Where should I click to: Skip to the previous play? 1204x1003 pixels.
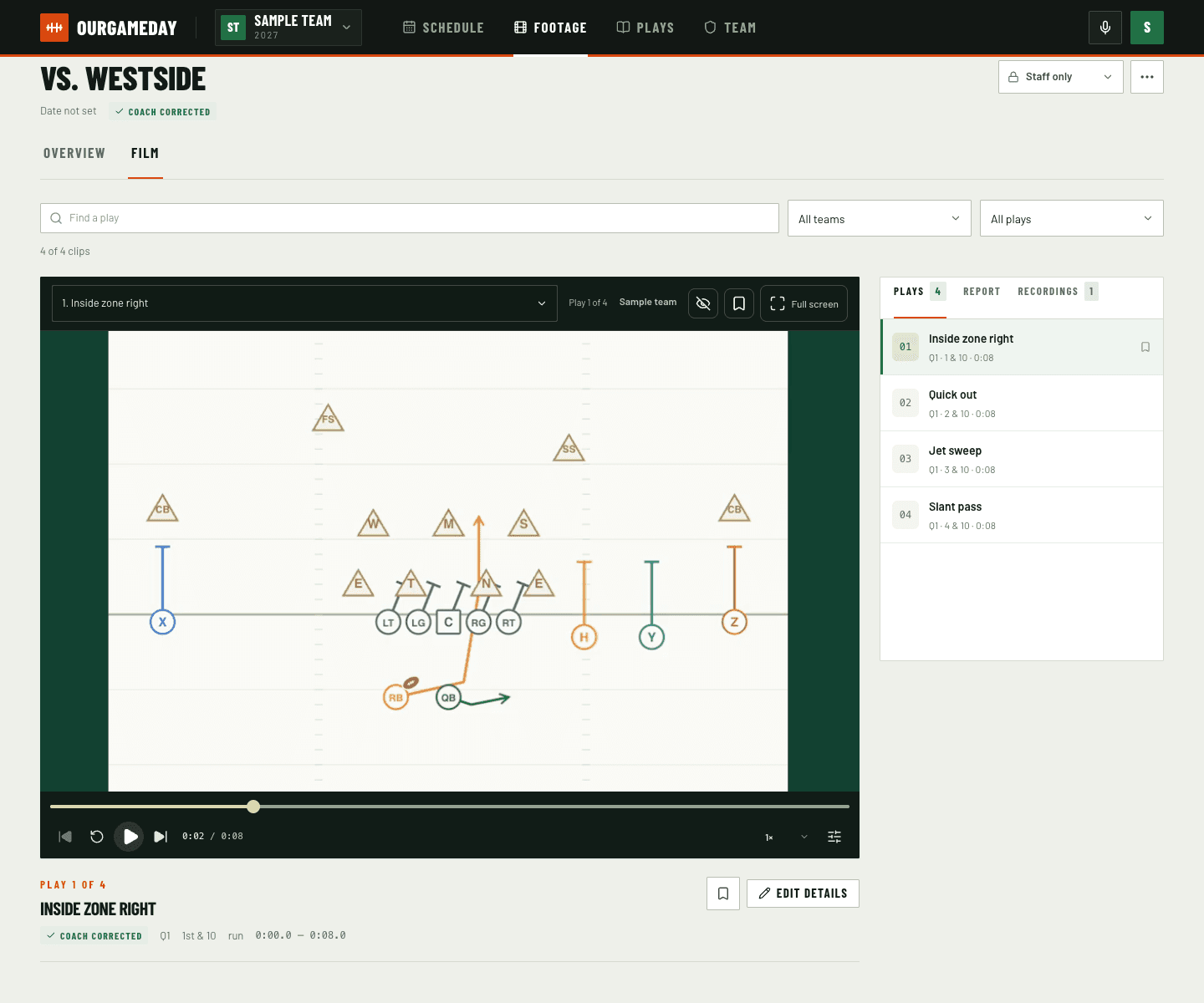tap(65, 837)
